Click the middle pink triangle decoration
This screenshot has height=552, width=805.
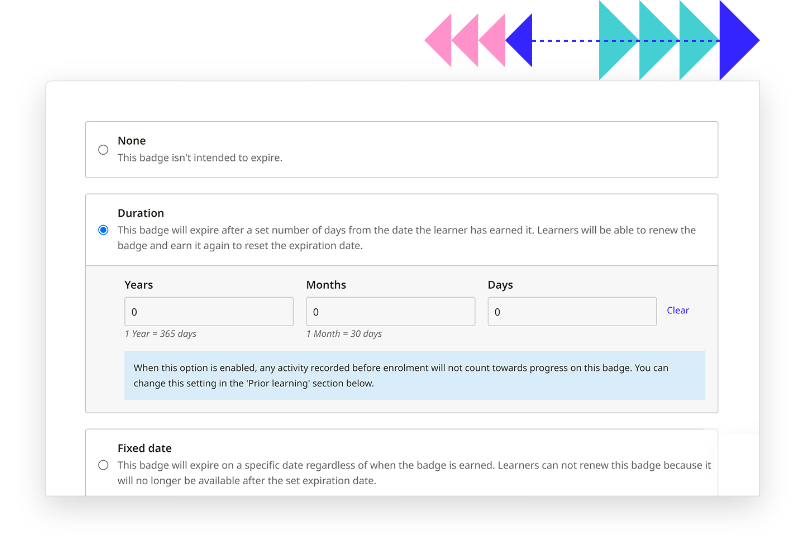(467, 41)
